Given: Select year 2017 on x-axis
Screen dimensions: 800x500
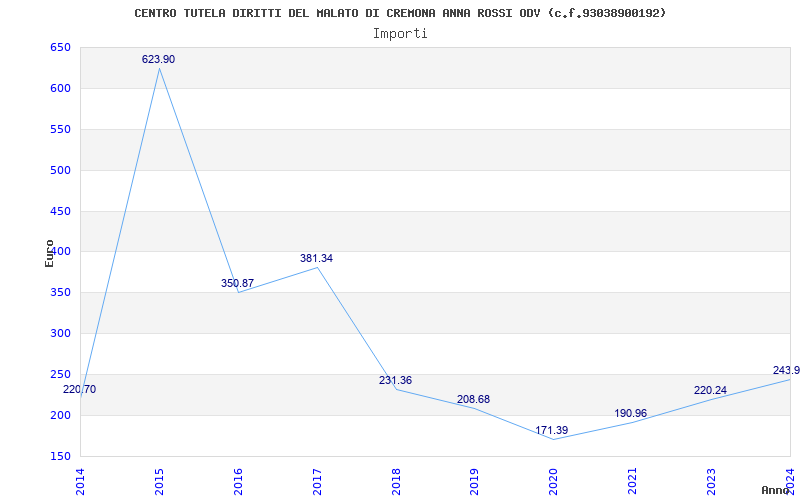Looking at the screenshot, I should coord(317,482).
